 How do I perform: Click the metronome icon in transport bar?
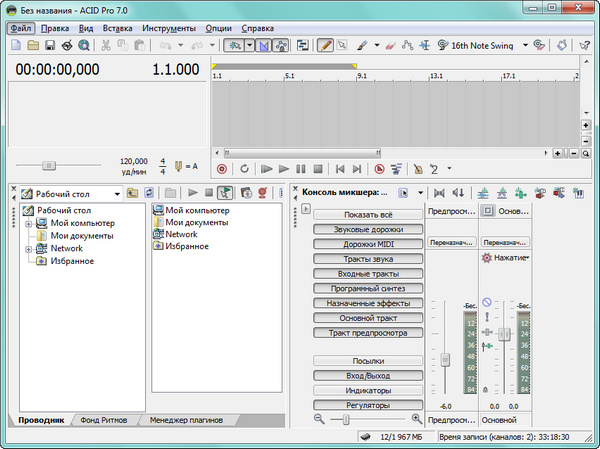coord(418,169)
